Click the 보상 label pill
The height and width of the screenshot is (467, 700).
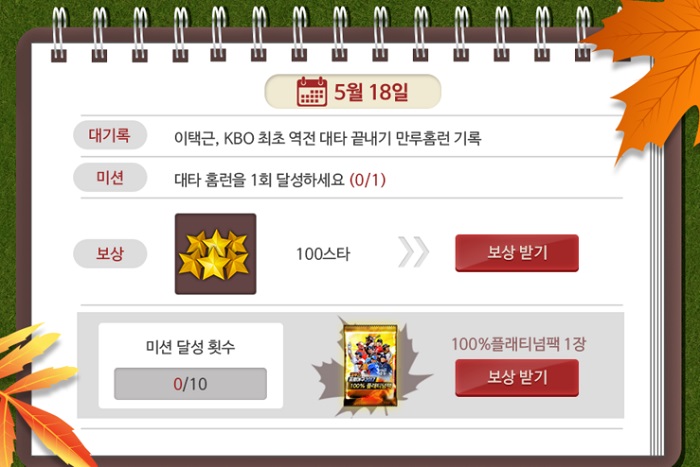(x=110, y=254)
